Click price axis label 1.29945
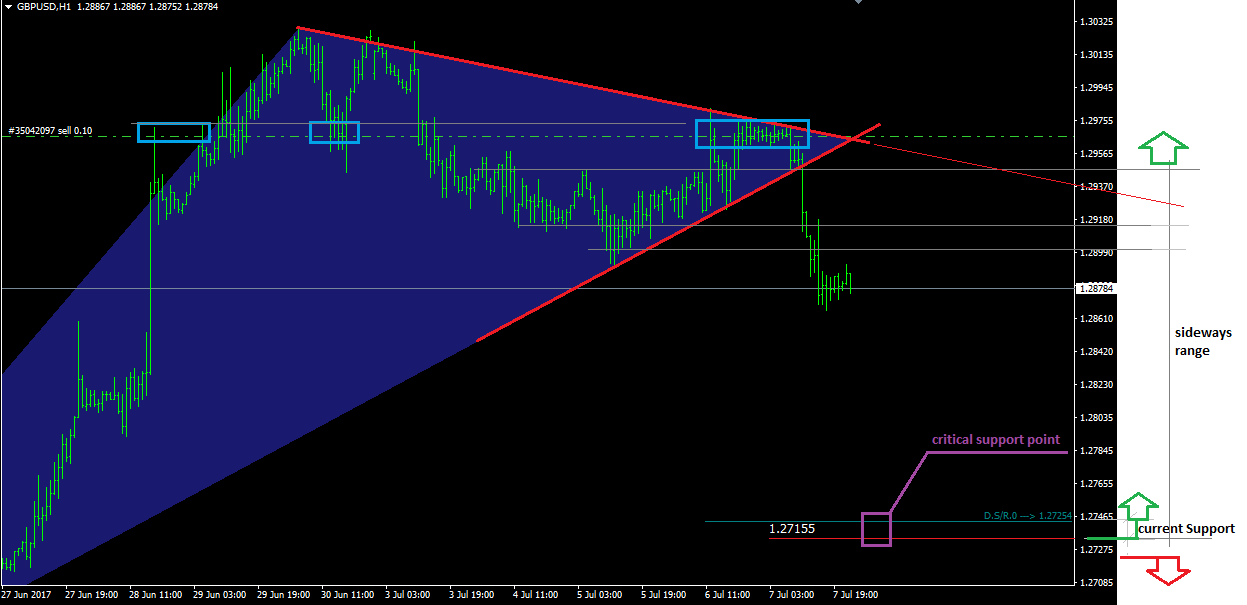 (x=1097, y=88)
